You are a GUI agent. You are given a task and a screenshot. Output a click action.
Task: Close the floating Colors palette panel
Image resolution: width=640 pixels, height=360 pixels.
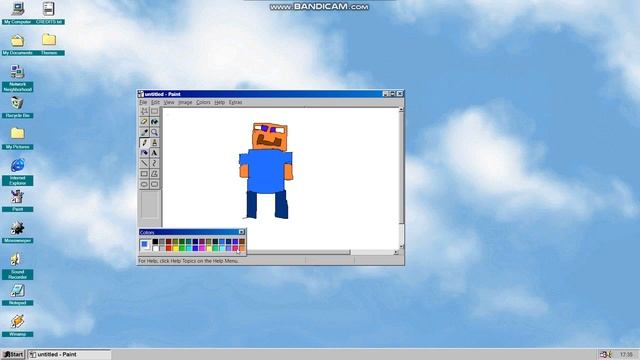[242, 232]
